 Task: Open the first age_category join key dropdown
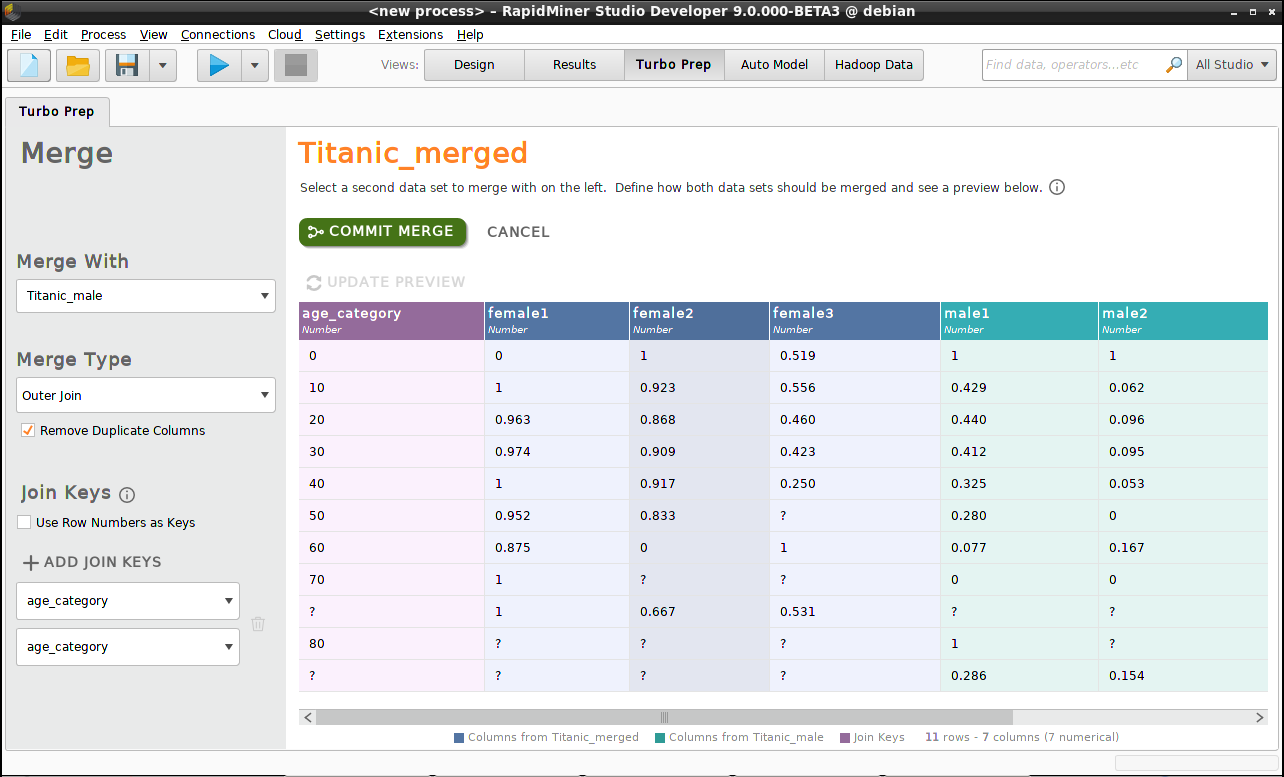pyautogui.click(x=127, y=600)
